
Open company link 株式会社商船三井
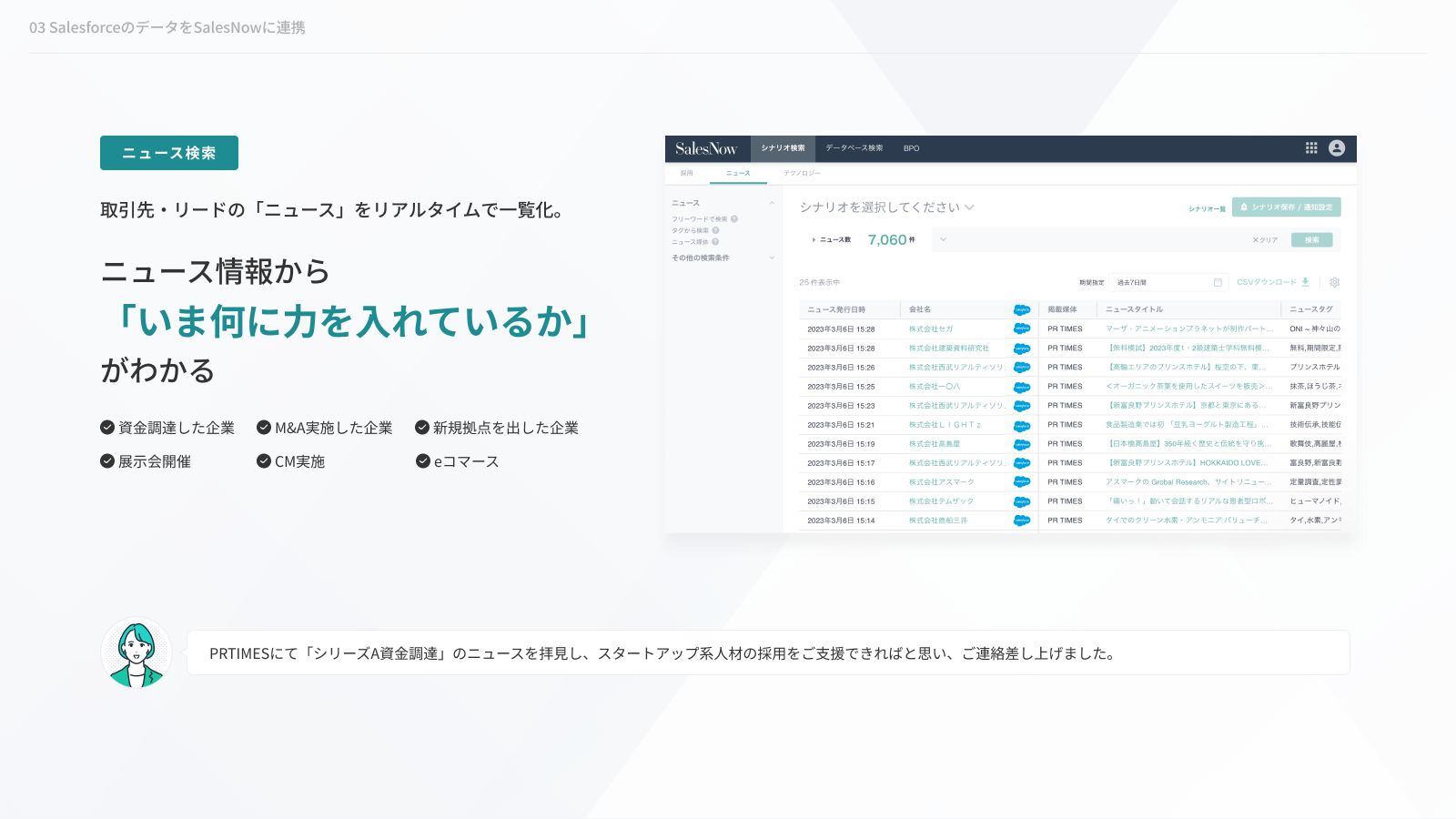[x=938, y=521]
